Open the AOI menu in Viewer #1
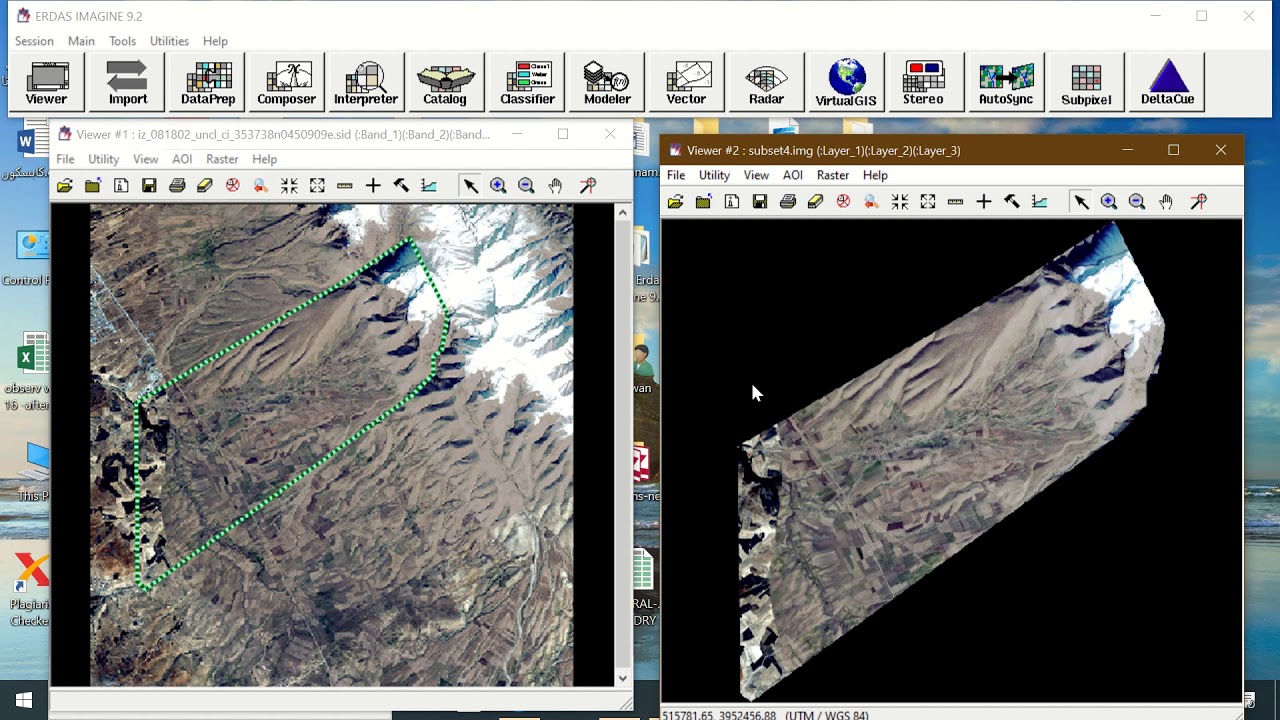Image resolution: width=1280 pixels, height=720 pixels. pos(182,159)
